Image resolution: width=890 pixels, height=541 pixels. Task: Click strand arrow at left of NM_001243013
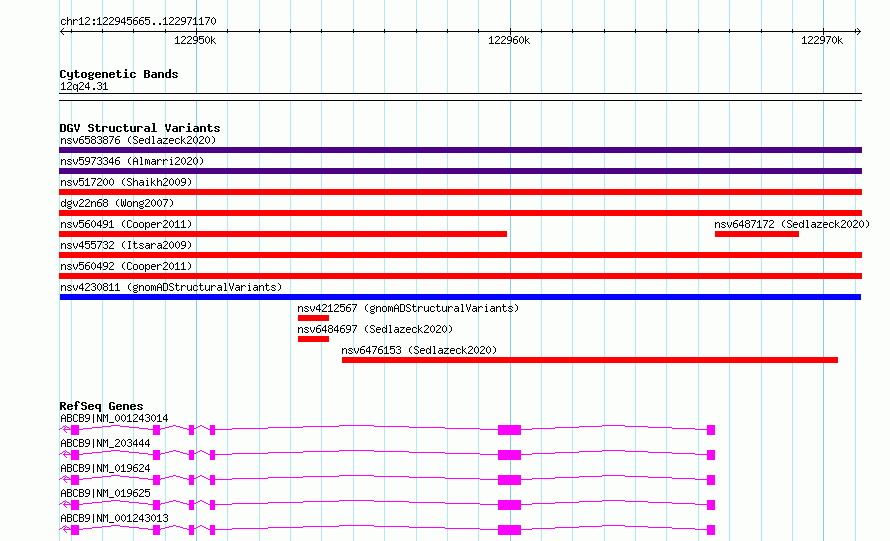point(64,530)
